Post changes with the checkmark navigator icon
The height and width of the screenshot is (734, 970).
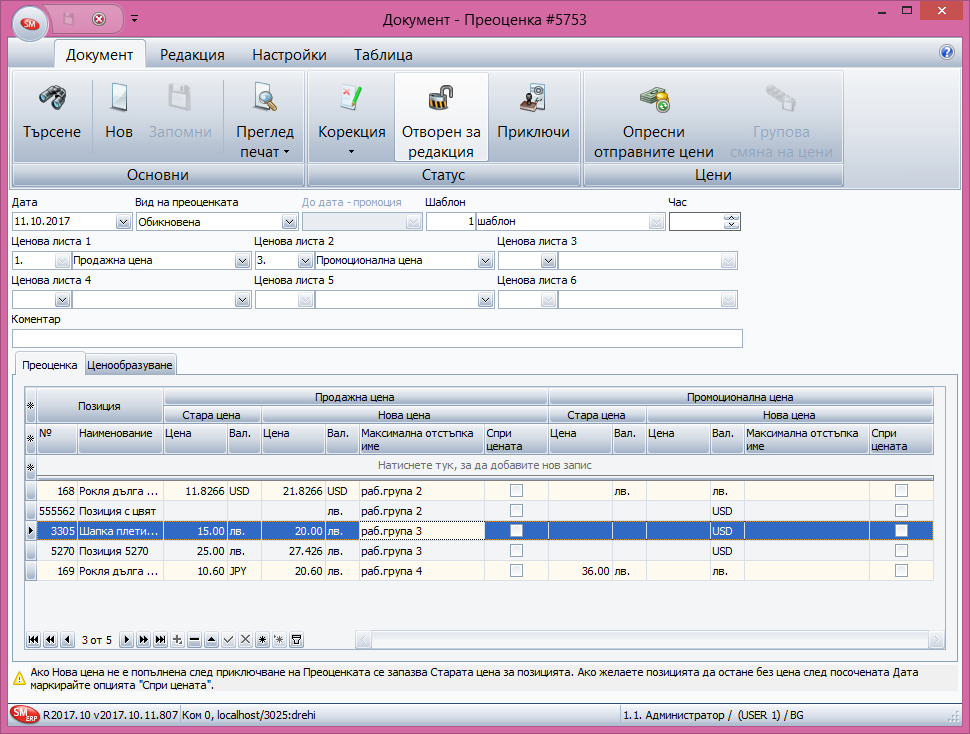pyautogui.click(x=228, y=639)
